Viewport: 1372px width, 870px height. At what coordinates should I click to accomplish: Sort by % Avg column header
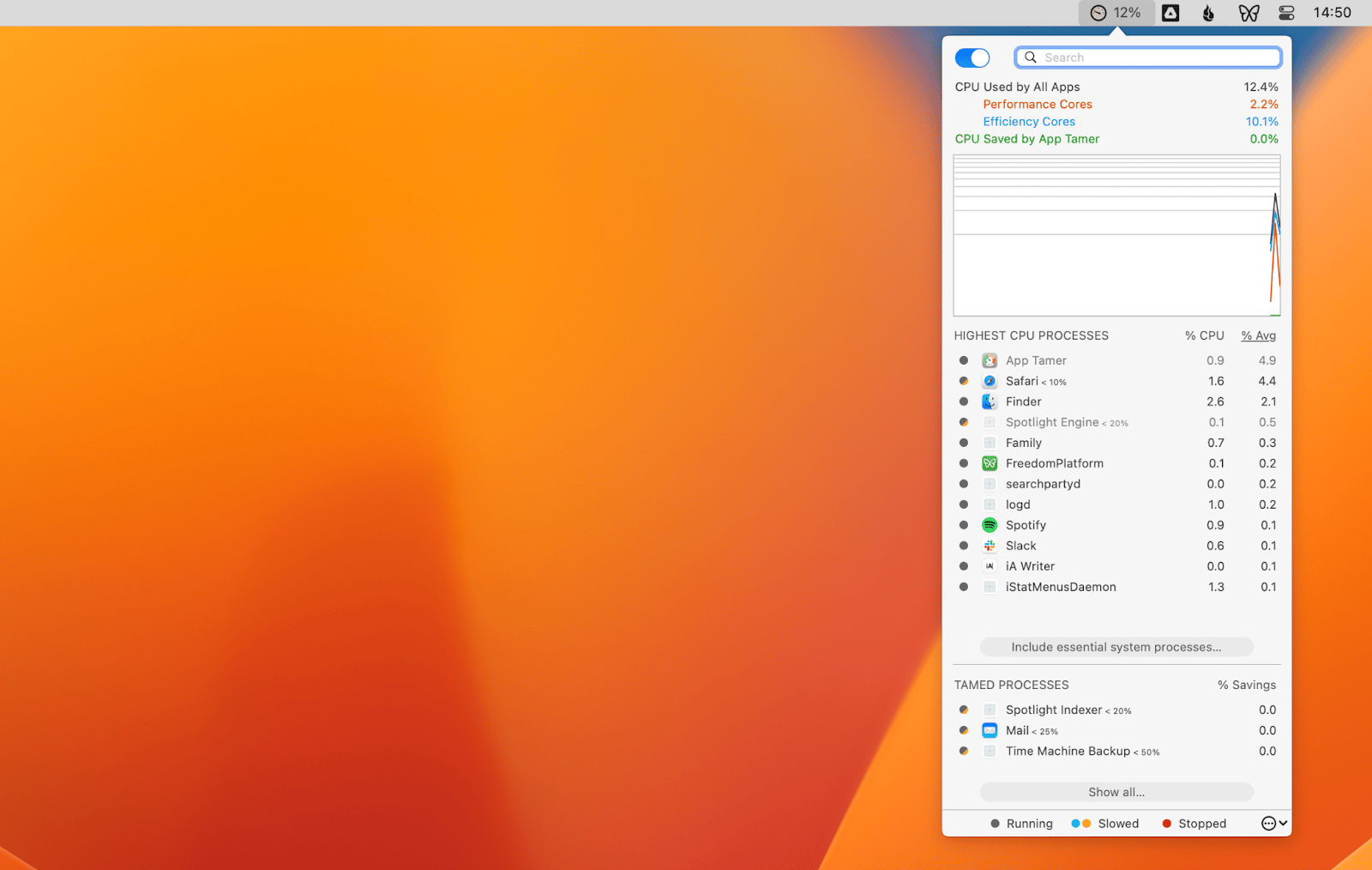click(1259, 335)
